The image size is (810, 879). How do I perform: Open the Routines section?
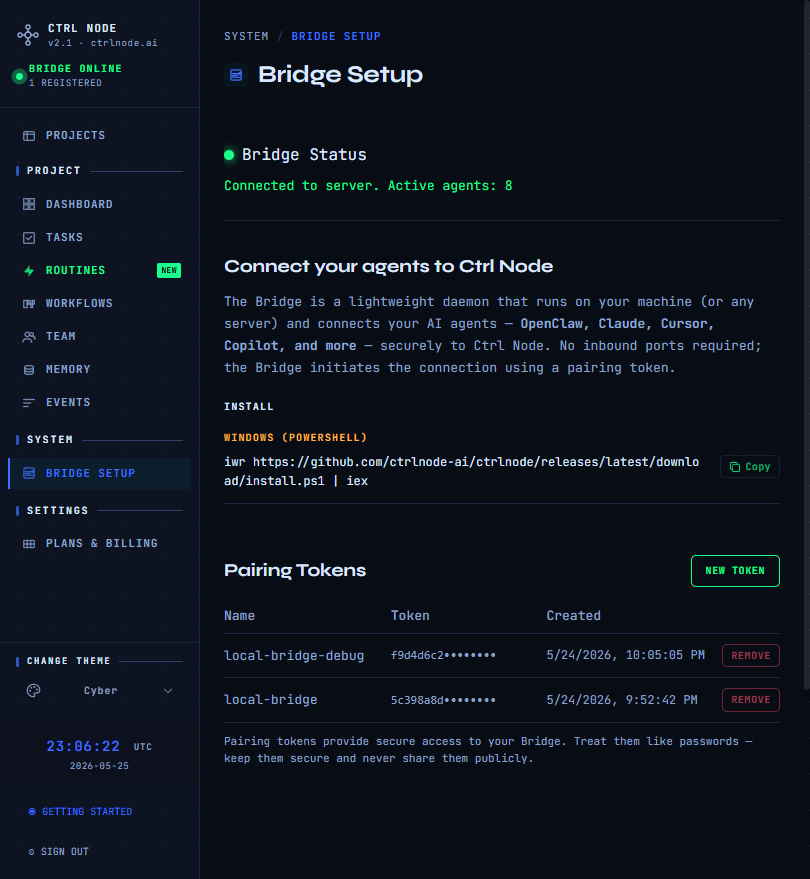(100, 271)
